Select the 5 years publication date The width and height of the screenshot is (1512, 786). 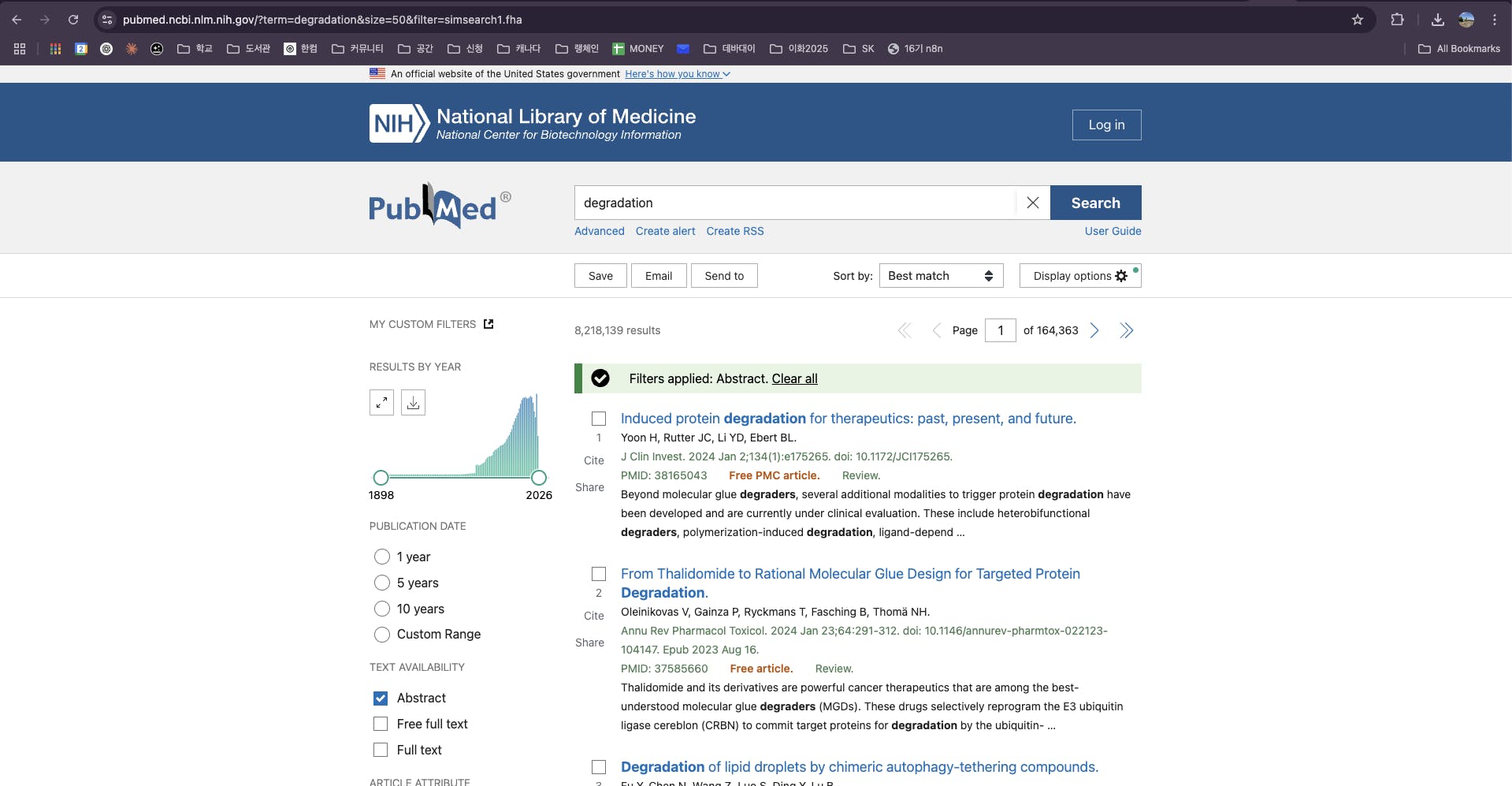[x=382, y=583]
